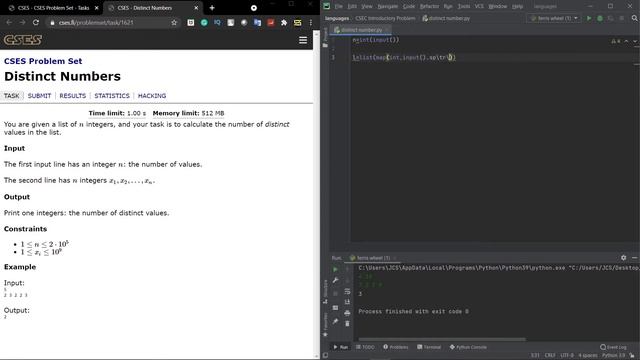Open the Event Log
The image size is (640, 360).
click(x=613, y=347)
